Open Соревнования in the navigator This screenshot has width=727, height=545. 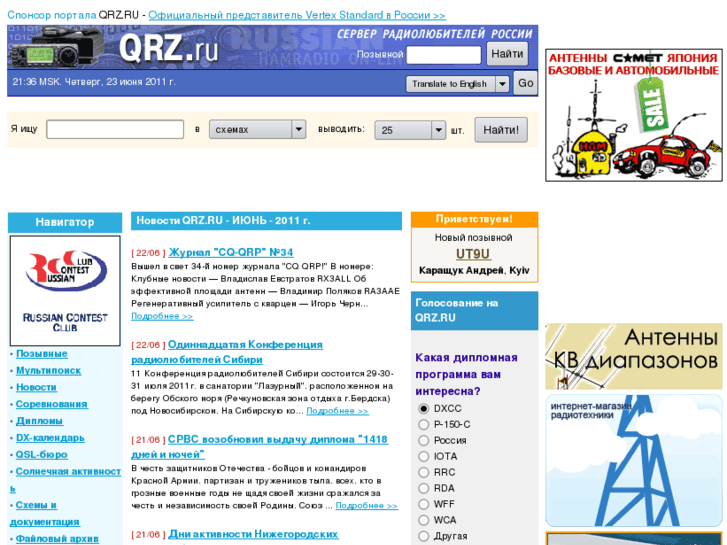[x=51, y=404]
